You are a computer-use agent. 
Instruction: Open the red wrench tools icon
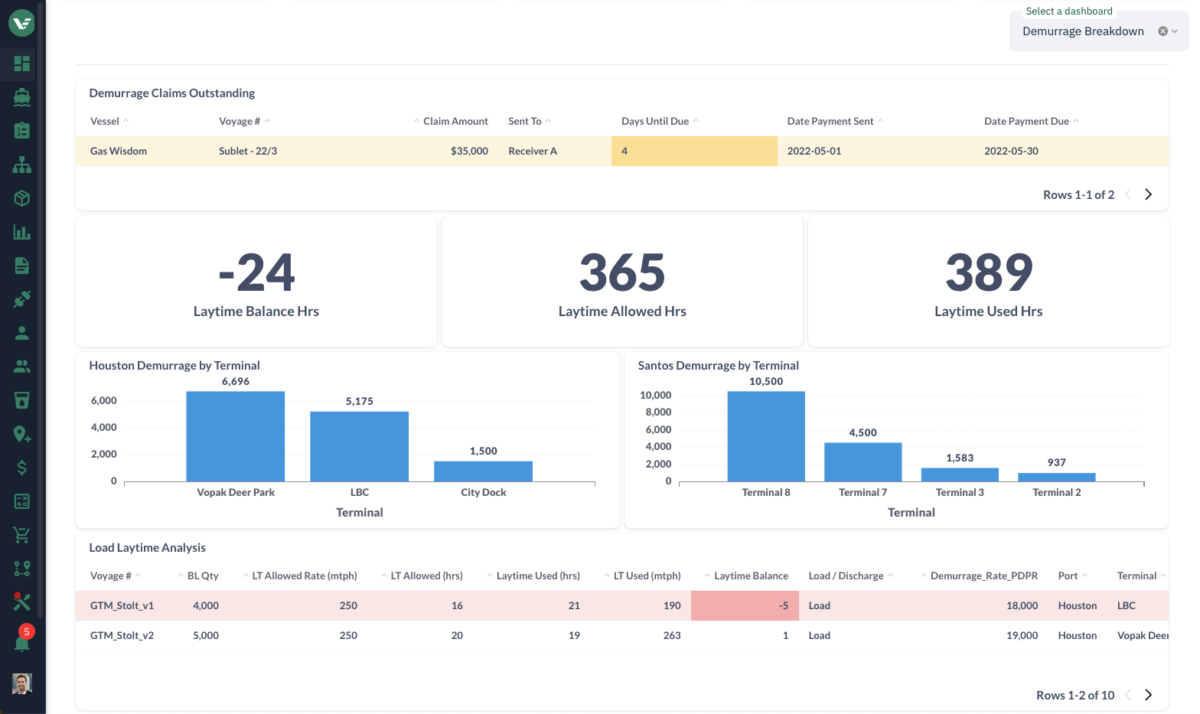coord(21,601)
